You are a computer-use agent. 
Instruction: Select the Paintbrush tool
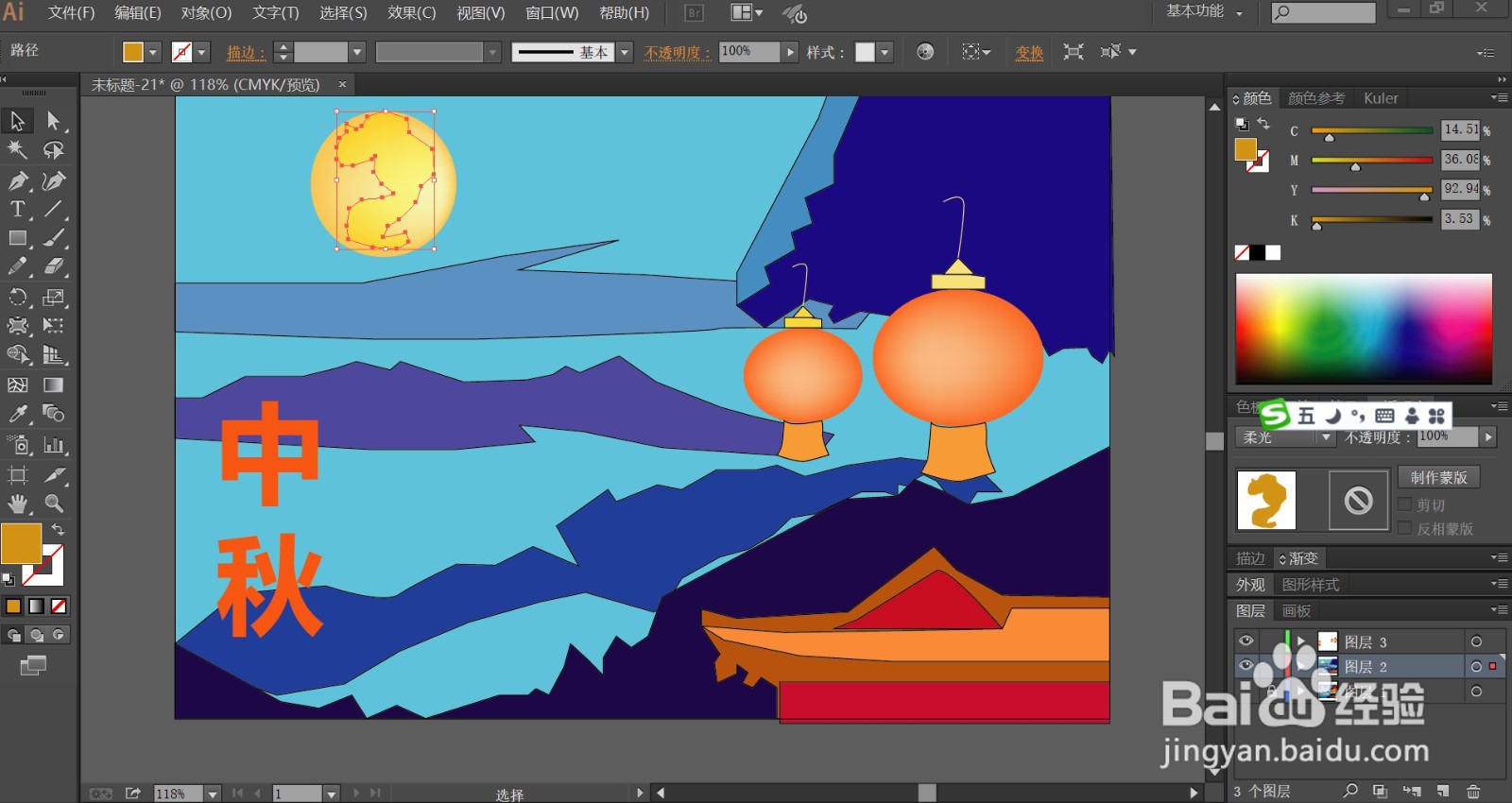click(x=54, y=238)
